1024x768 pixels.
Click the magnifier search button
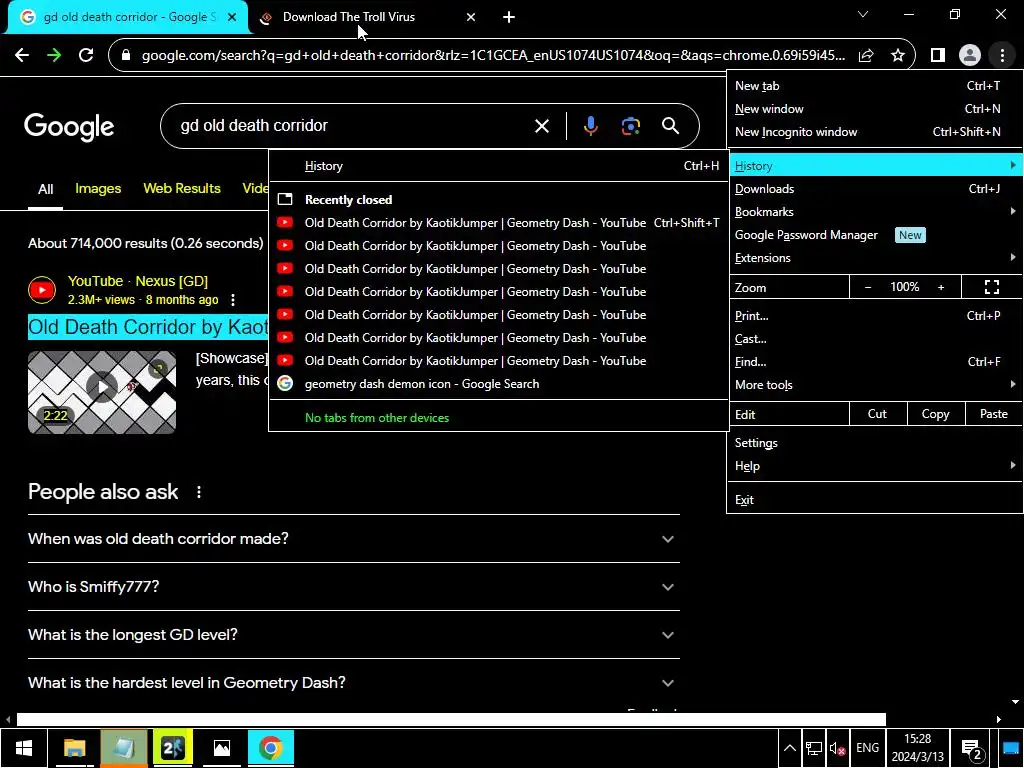(670, 126)
